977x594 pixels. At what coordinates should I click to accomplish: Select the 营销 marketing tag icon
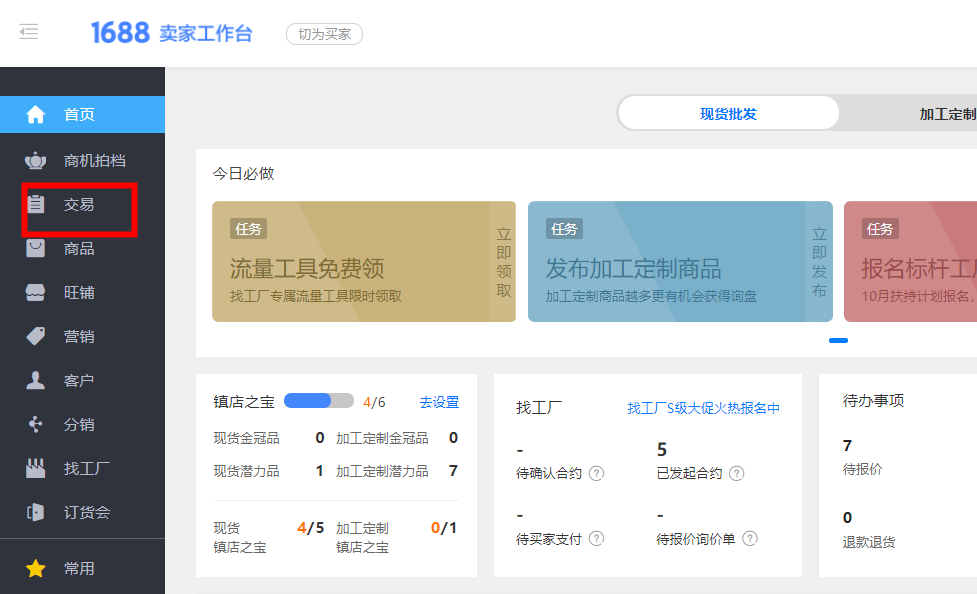coord(37,336)
